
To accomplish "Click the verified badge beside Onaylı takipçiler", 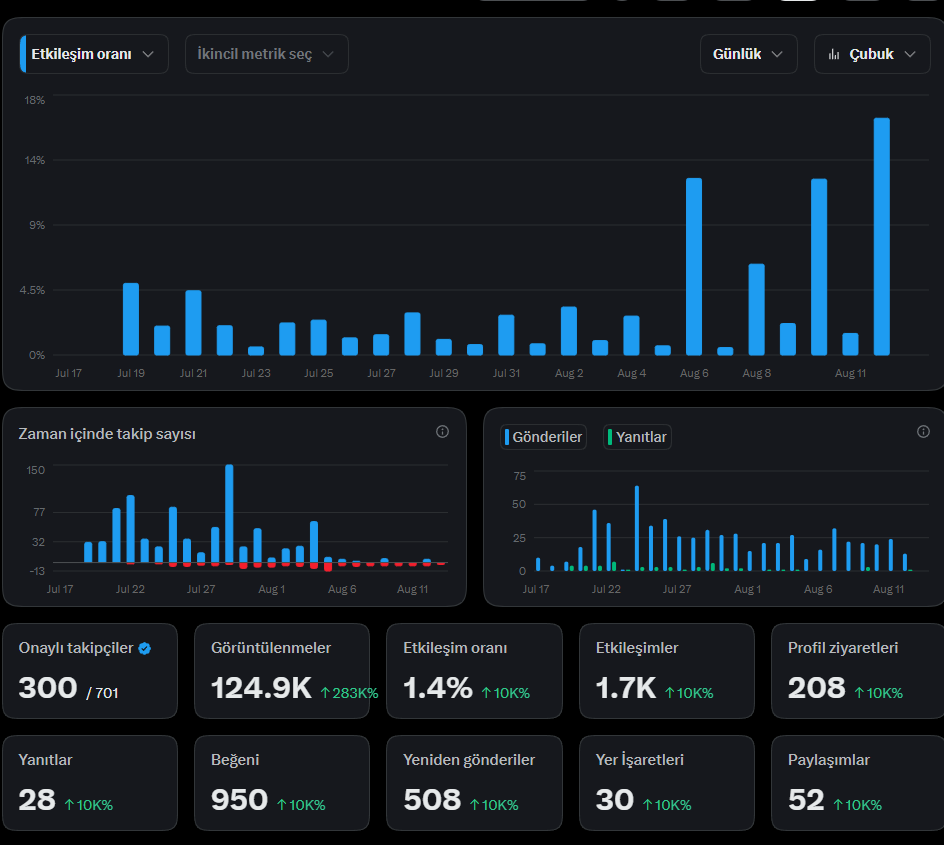I will (144, 648).
